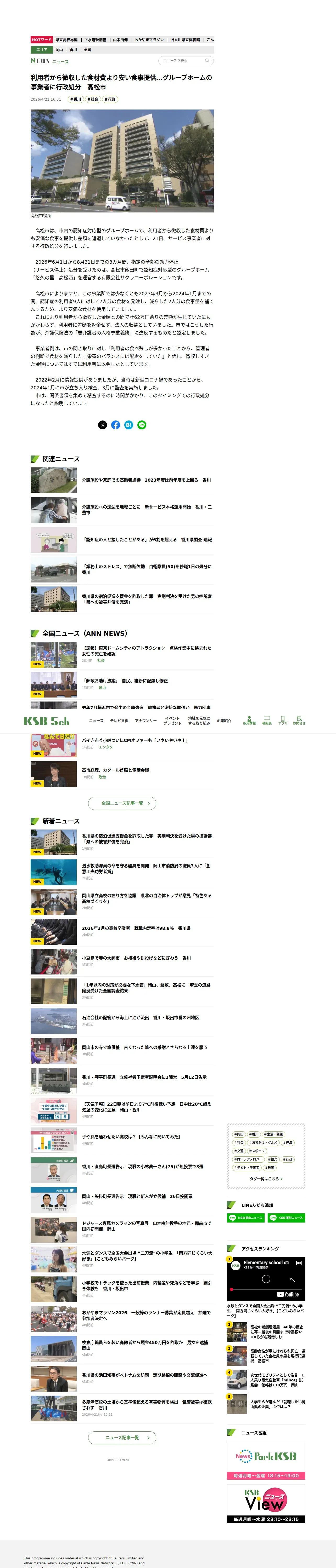Open the 高松市役所 article photo
This screenshot has height=1568, width=336.
[122, 161]
